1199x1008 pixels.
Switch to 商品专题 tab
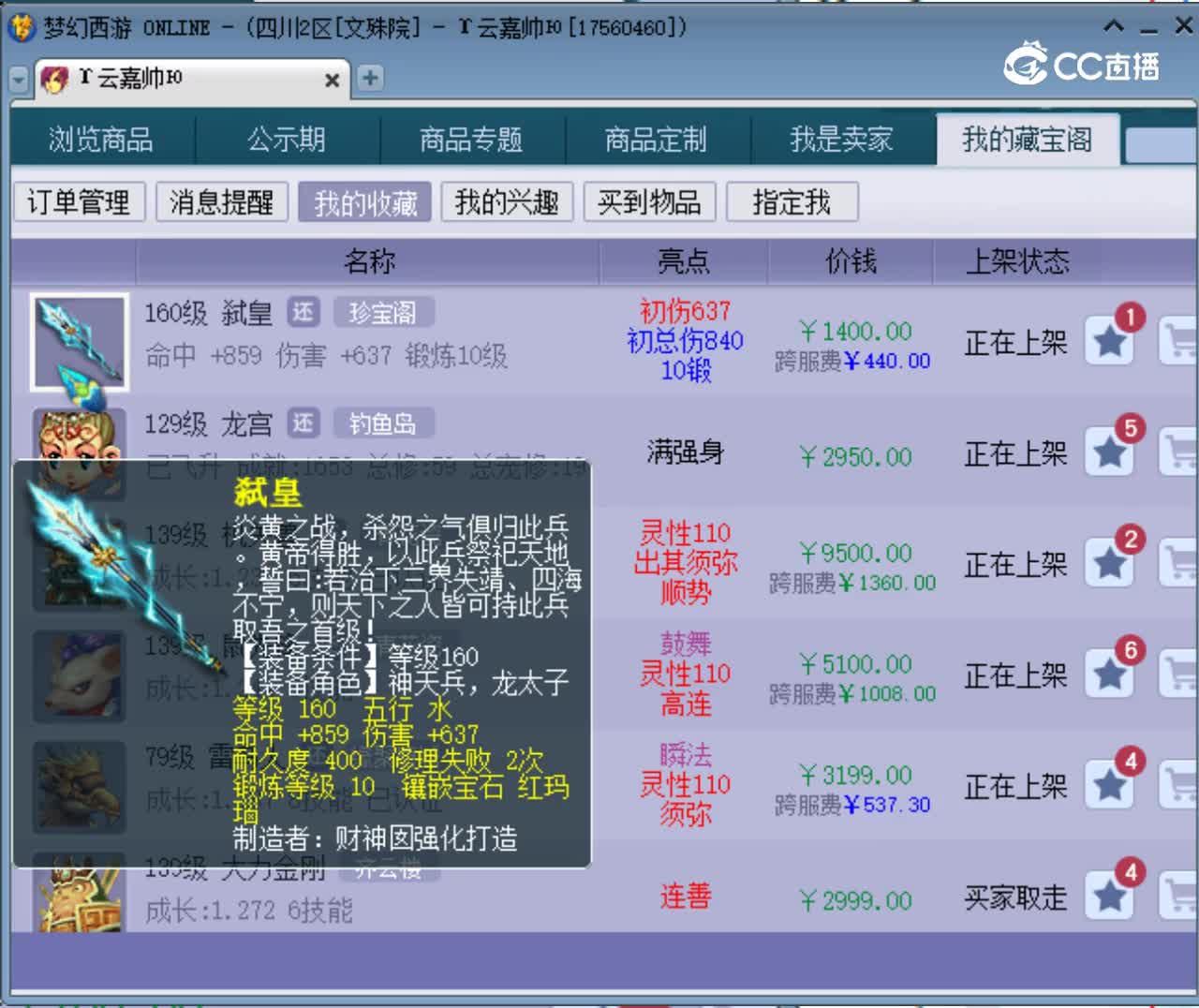[471, 140]
